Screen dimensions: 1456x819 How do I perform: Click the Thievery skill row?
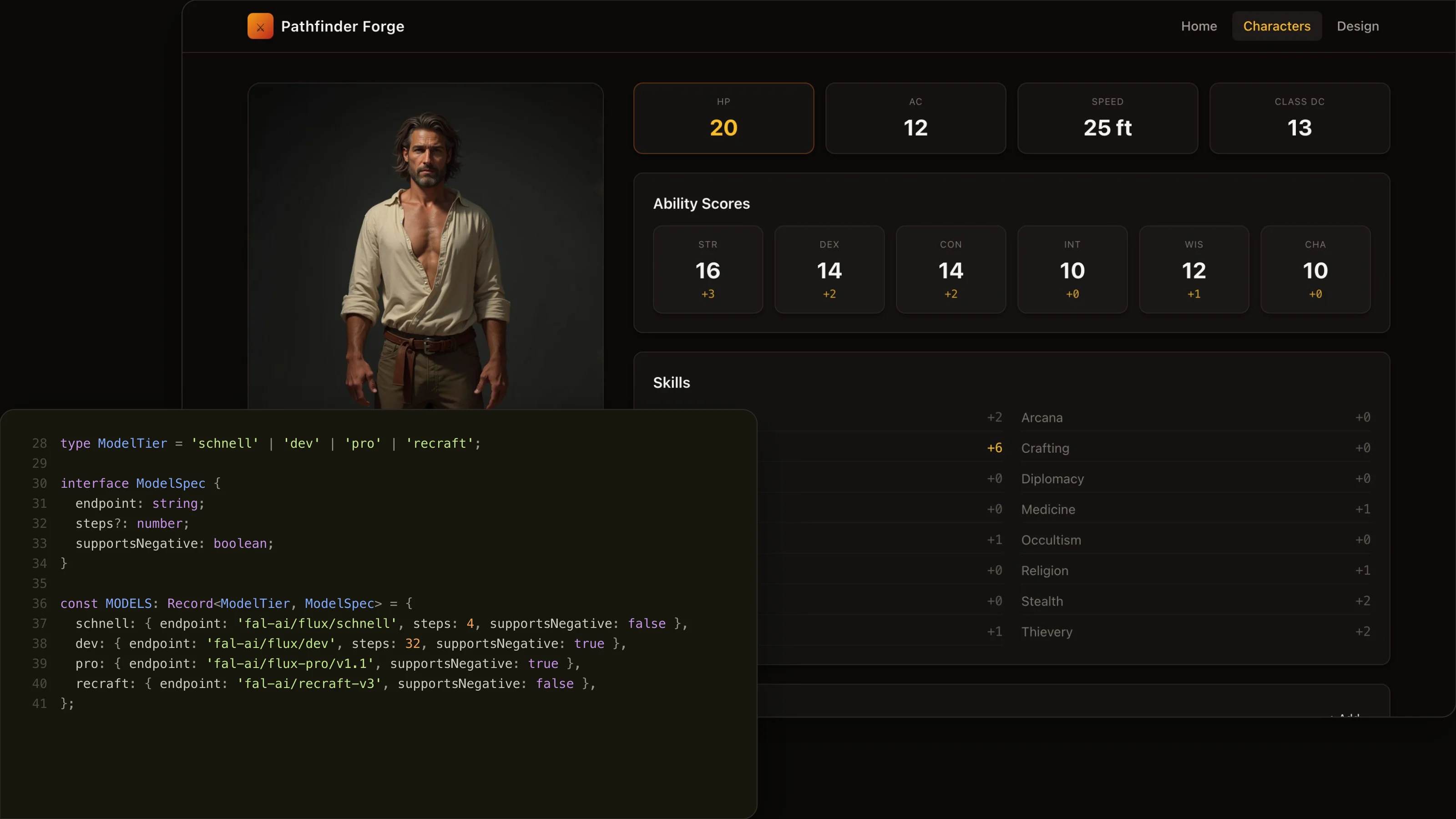tap(1195, 632)
